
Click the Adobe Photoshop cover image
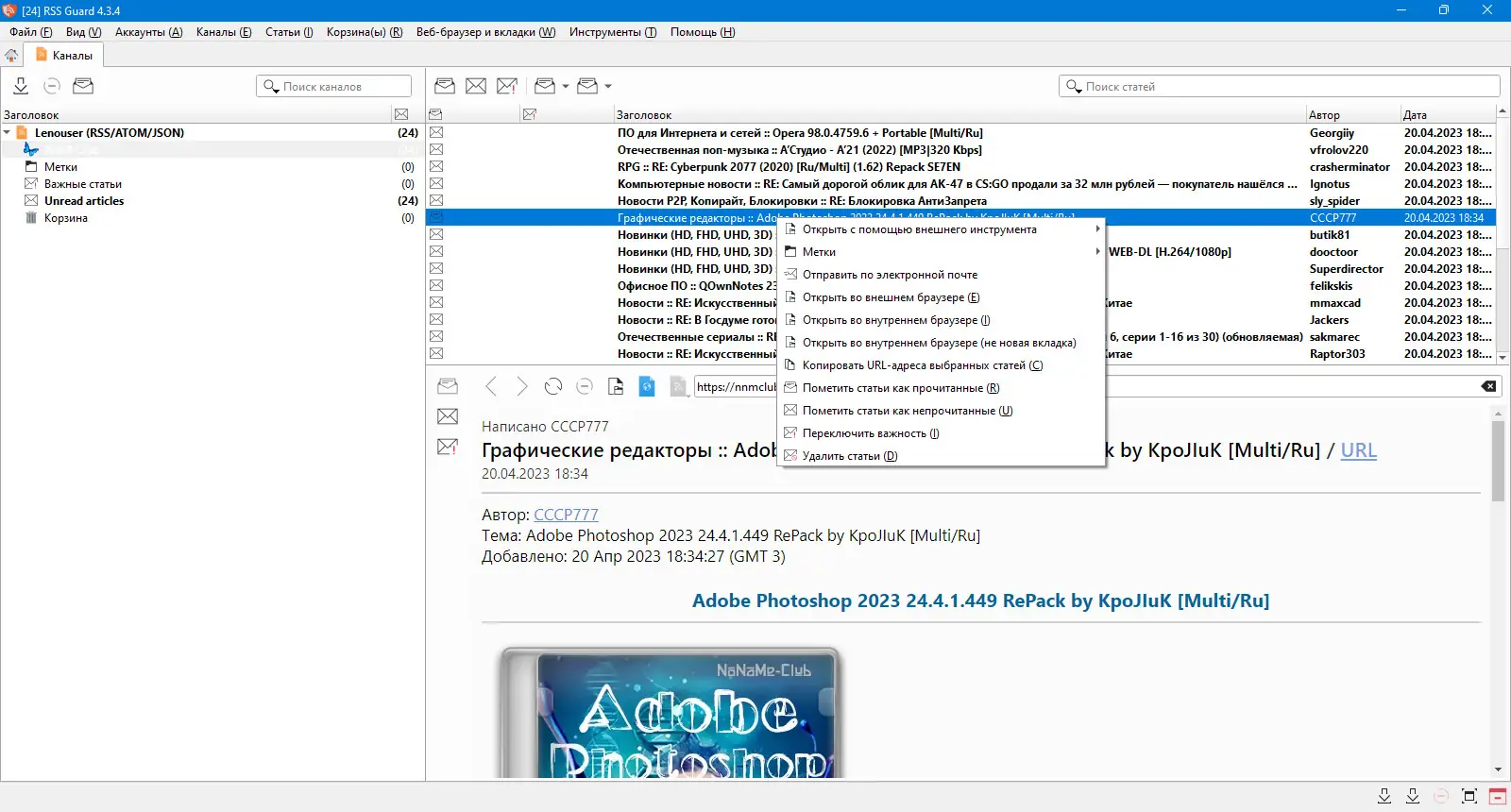(670, 713)
